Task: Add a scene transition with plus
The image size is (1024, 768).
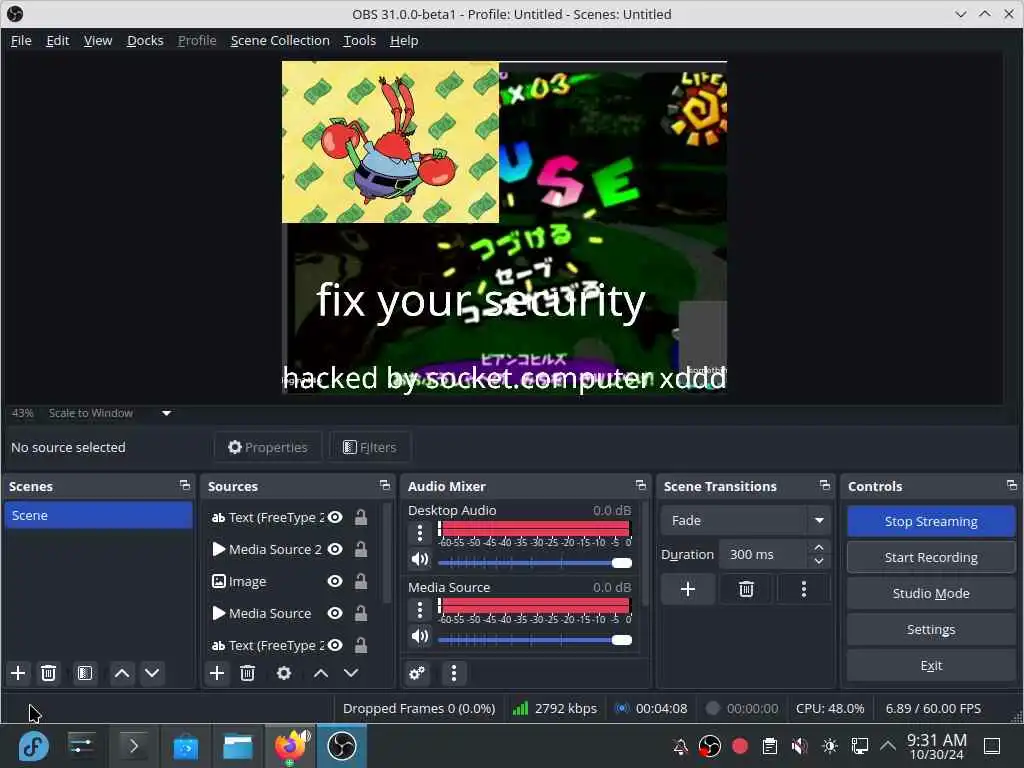Action: point(688,589)
